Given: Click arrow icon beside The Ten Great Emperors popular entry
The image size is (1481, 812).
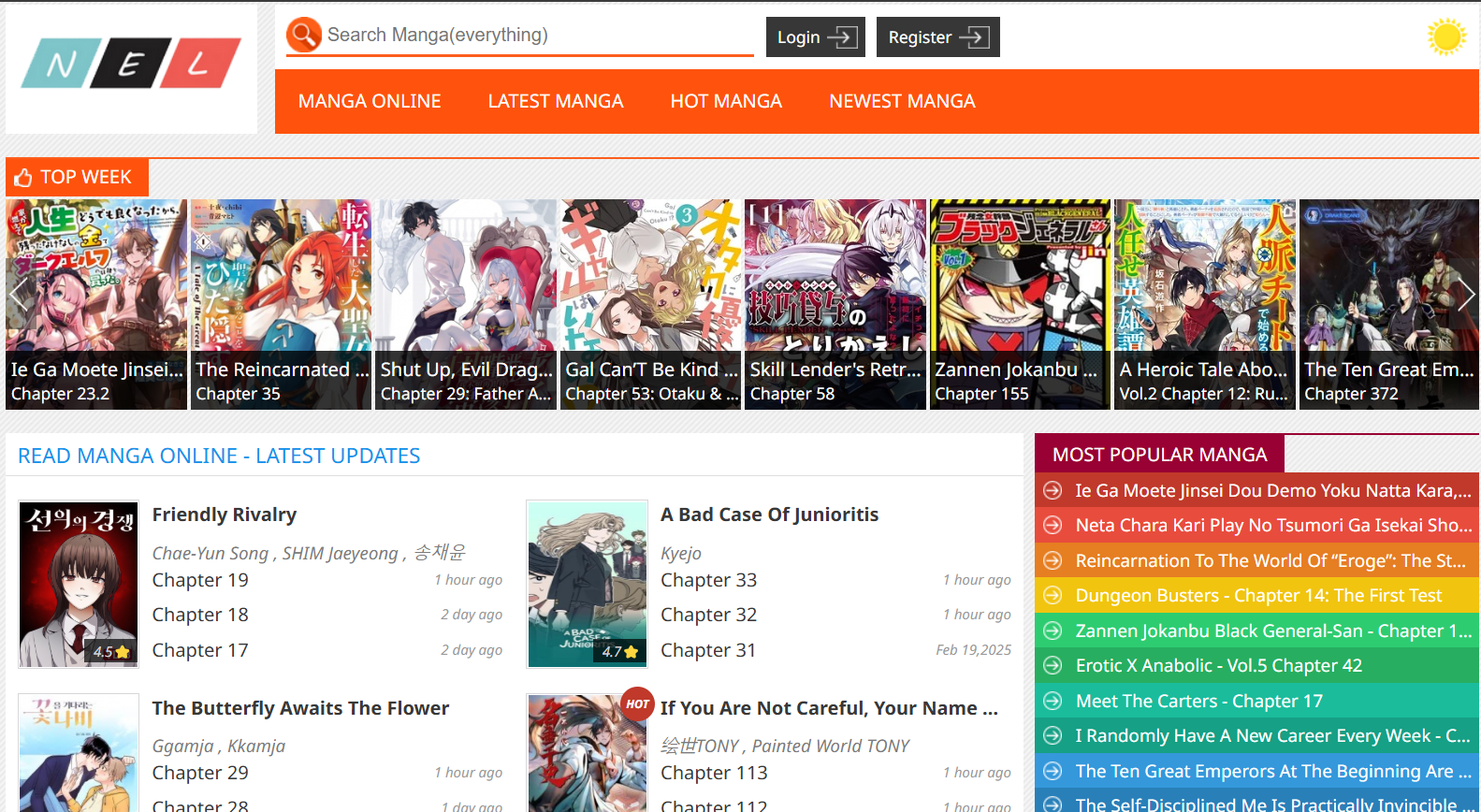Looking at the screenshot, I should click(1053, 771).
